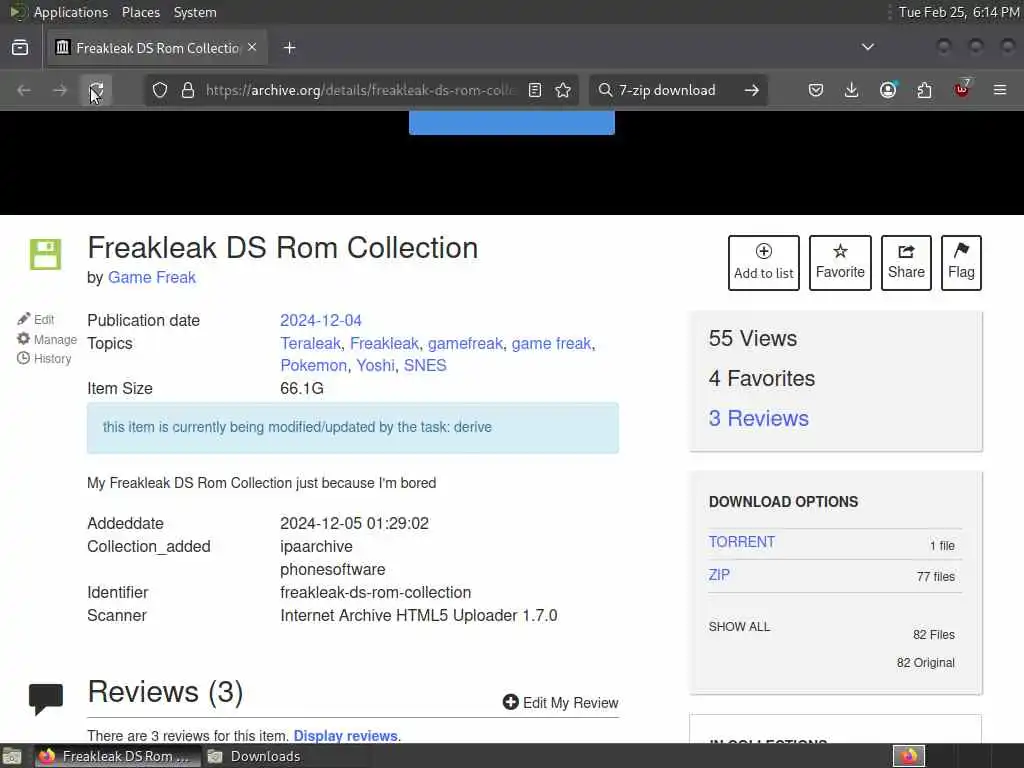Open a new tab with the plus icon

click(289, 48)
